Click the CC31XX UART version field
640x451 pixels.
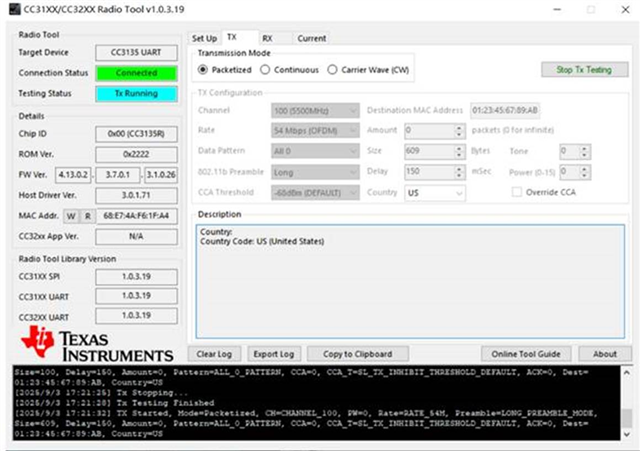pos(136,295)
